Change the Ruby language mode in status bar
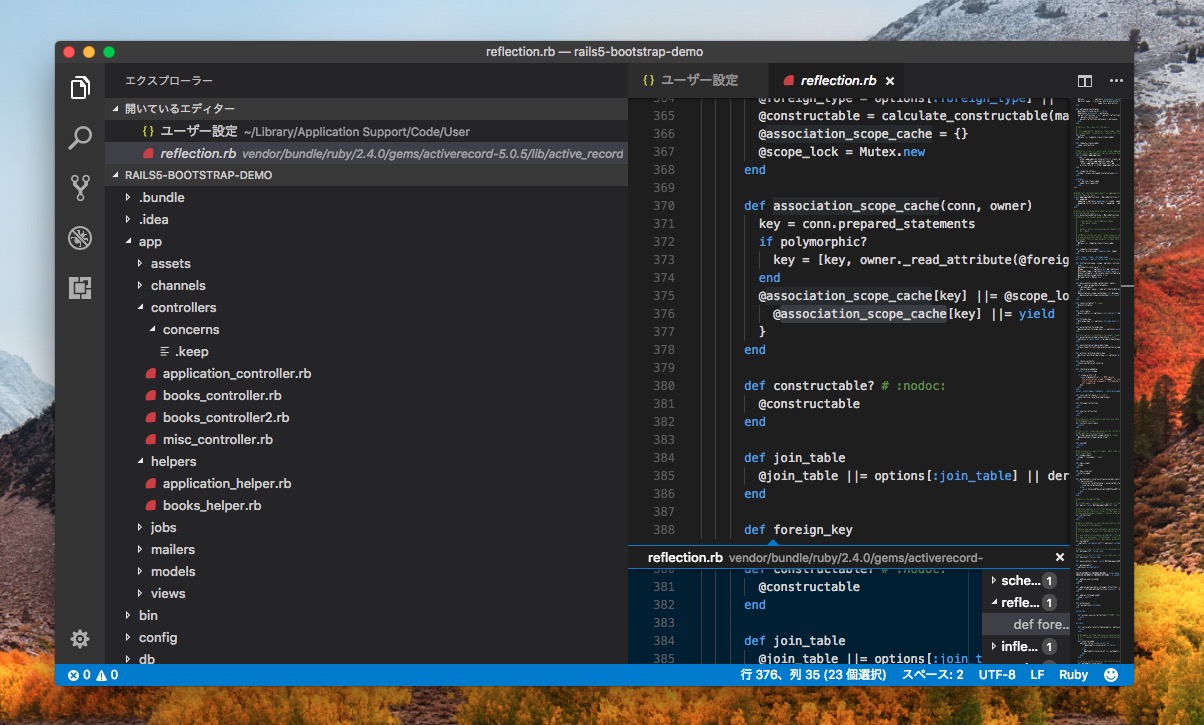Screen dimensions: 1204x725 click(x=1073, y=675)
